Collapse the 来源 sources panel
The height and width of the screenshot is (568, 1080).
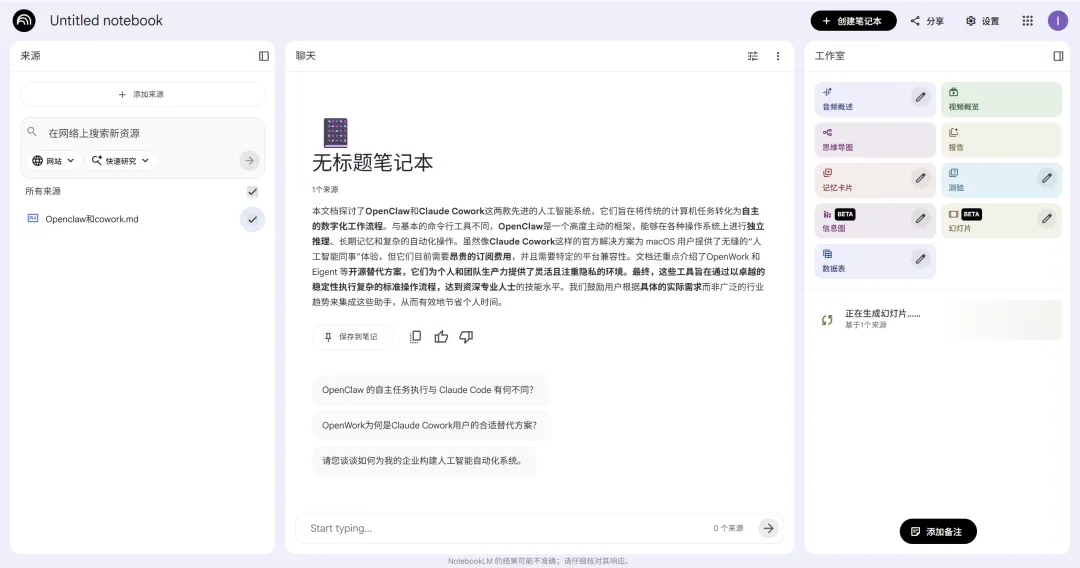click(x=264, y=56)
